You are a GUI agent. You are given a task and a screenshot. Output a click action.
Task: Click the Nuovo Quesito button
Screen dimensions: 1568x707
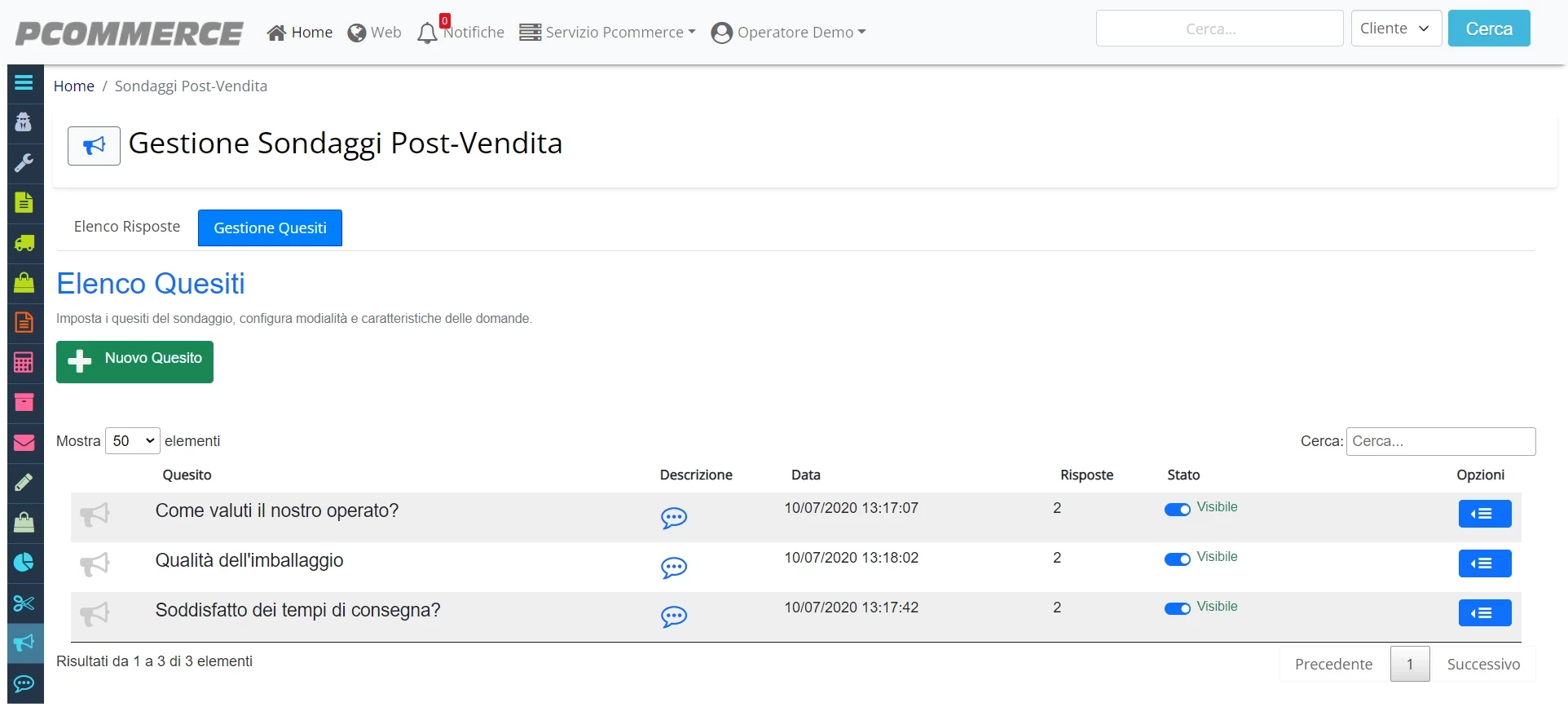[134, 362]
